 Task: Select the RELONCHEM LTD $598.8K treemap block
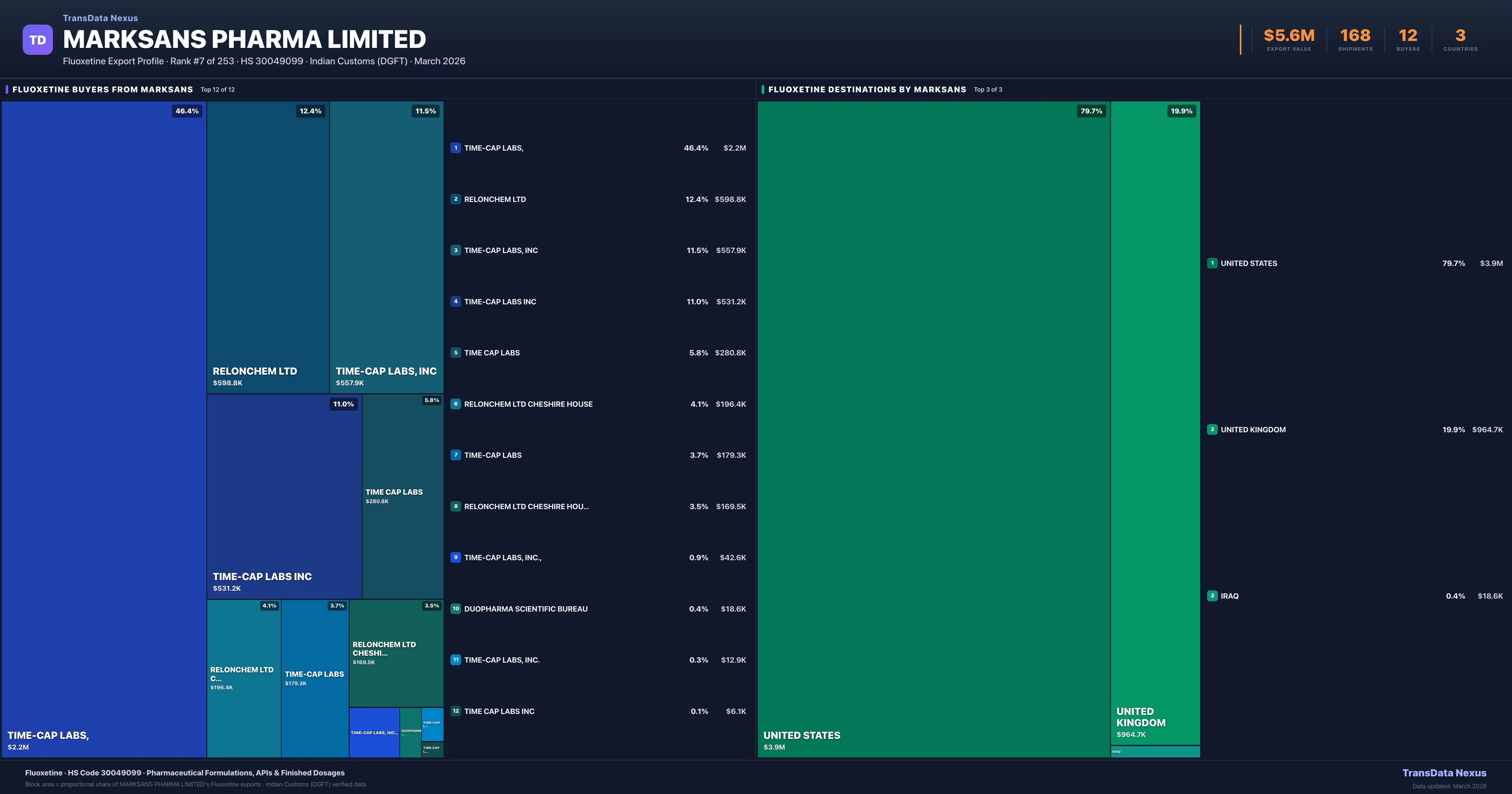pos(268,247)
